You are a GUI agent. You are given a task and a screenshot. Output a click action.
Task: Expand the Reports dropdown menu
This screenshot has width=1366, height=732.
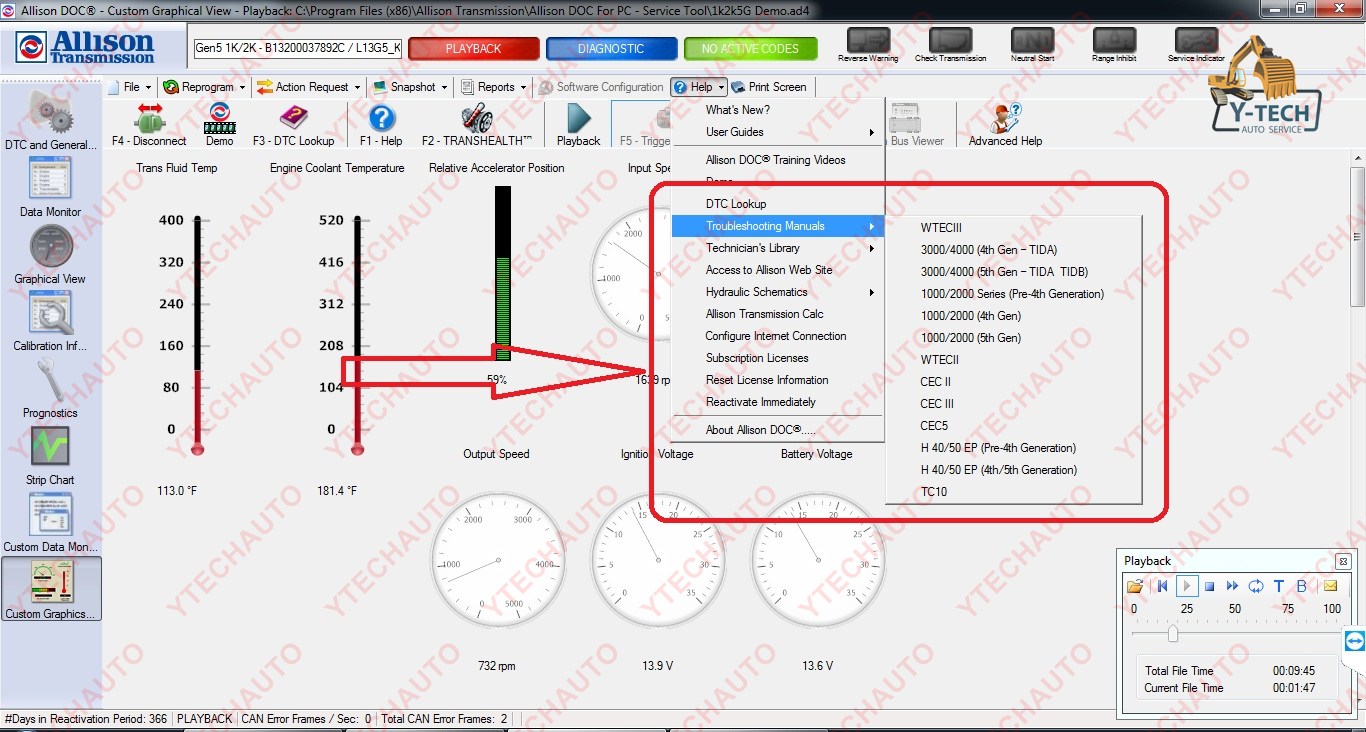coord(494,87)
